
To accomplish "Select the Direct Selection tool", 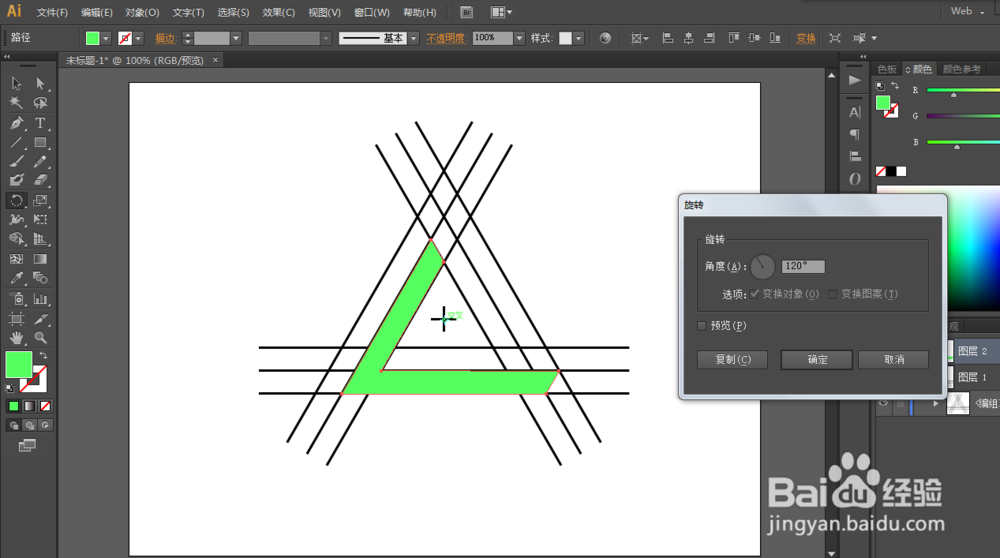I will click(40, 84).
